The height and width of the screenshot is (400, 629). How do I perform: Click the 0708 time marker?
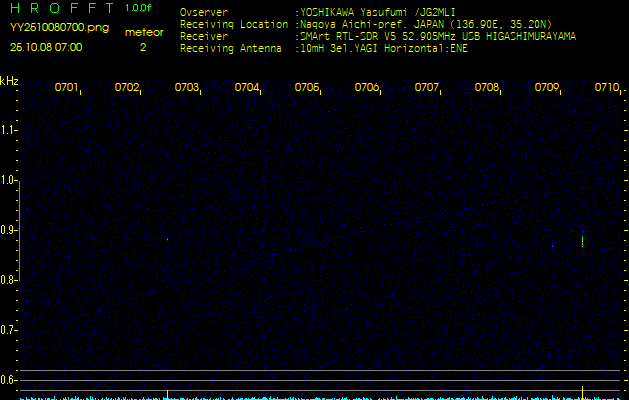coord(487,87)
